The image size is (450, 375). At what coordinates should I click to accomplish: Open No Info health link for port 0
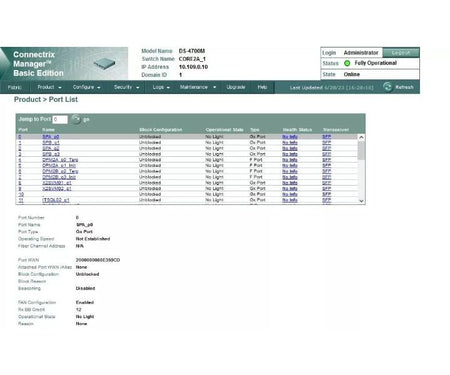click(x=290, y=137)
